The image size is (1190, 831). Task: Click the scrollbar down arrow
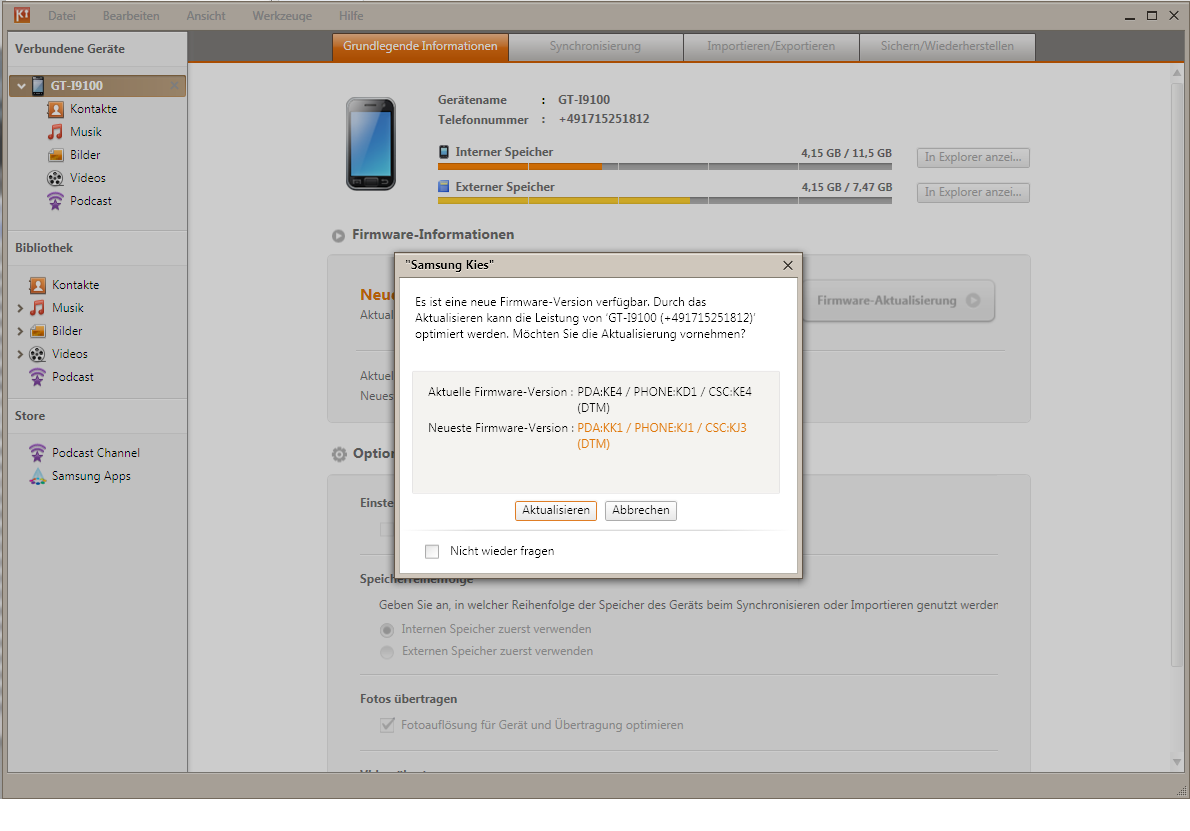1177,762
